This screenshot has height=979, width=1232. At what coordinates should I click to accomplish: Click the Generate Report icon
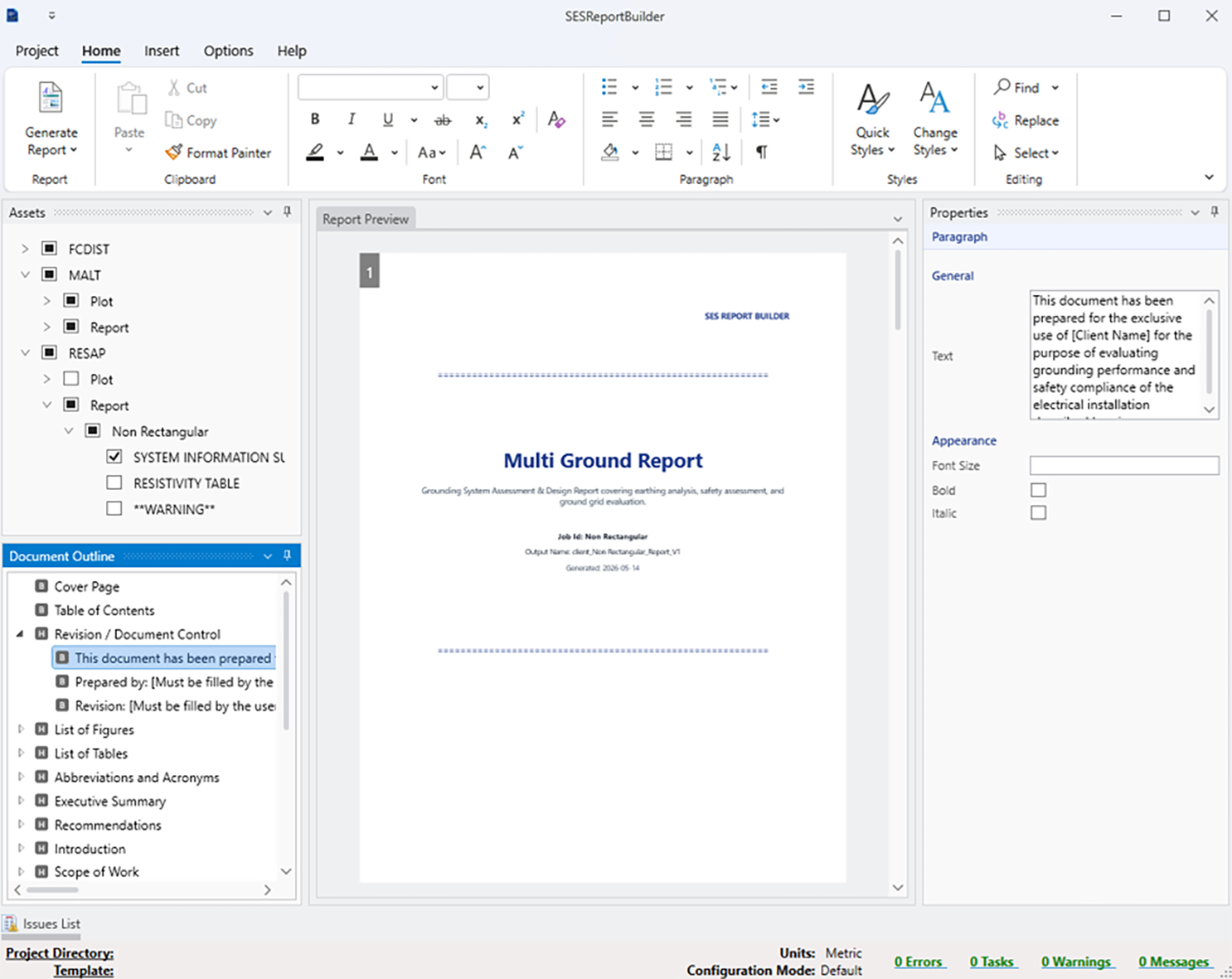(51, 98)
